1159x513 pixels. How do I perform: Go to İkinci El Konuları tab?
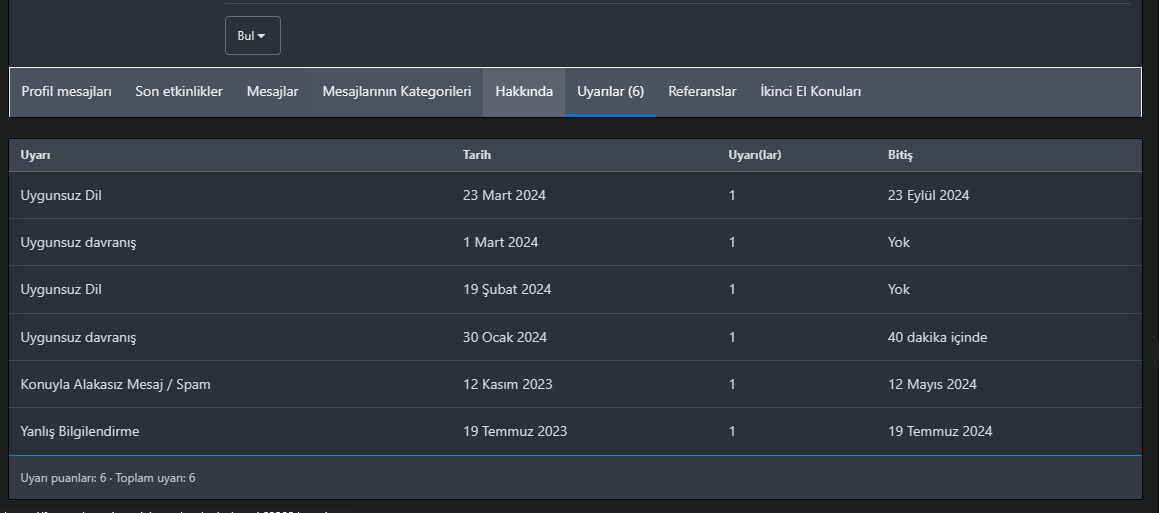811,92
